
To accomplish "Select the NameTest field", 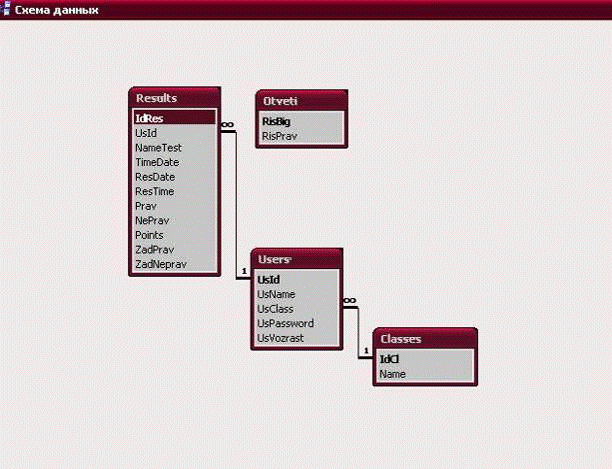I will pyautogui.click(x=158, y=147).
